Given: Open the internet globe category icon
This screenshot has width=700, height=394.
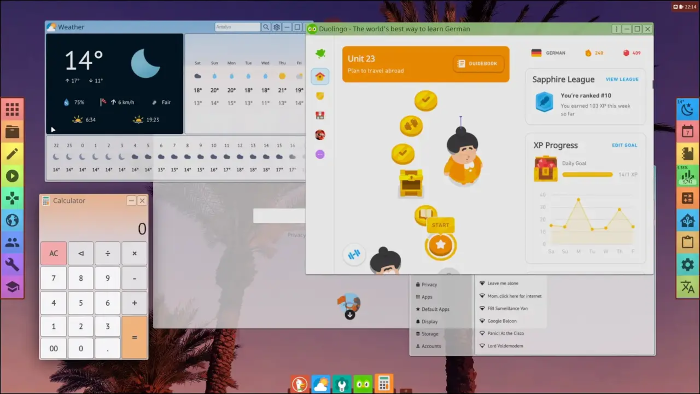Looking at the screenshot, I should pos(12,220).
